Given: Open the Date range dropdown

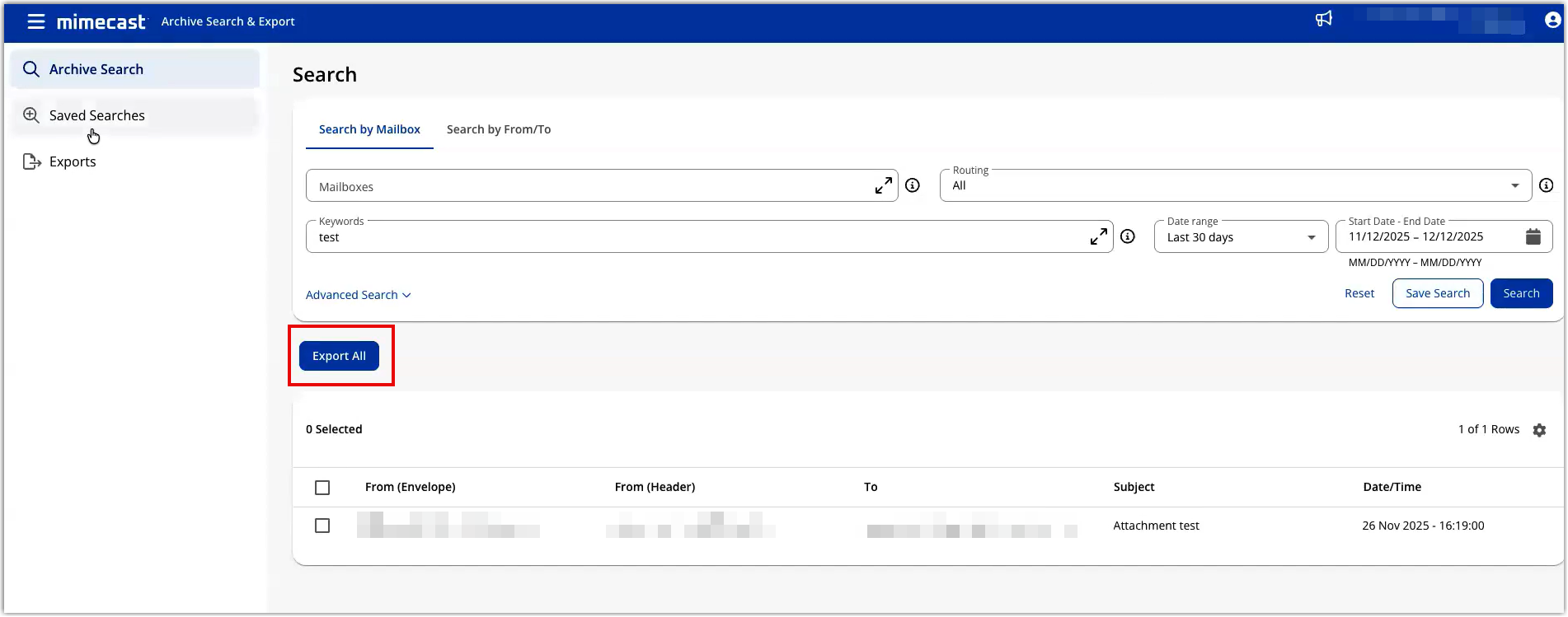Looking at the screenshot, I should (1240, 237).
